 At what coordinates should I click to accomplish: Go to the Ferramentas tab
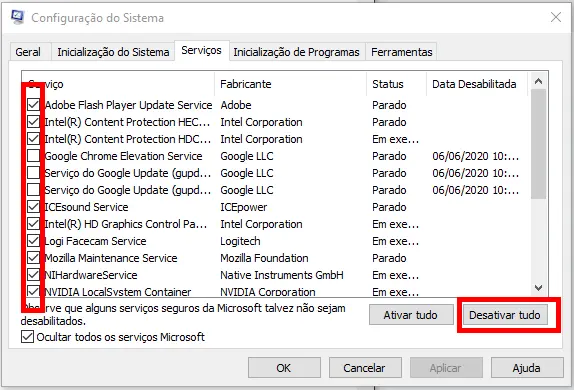pos(402,52)
